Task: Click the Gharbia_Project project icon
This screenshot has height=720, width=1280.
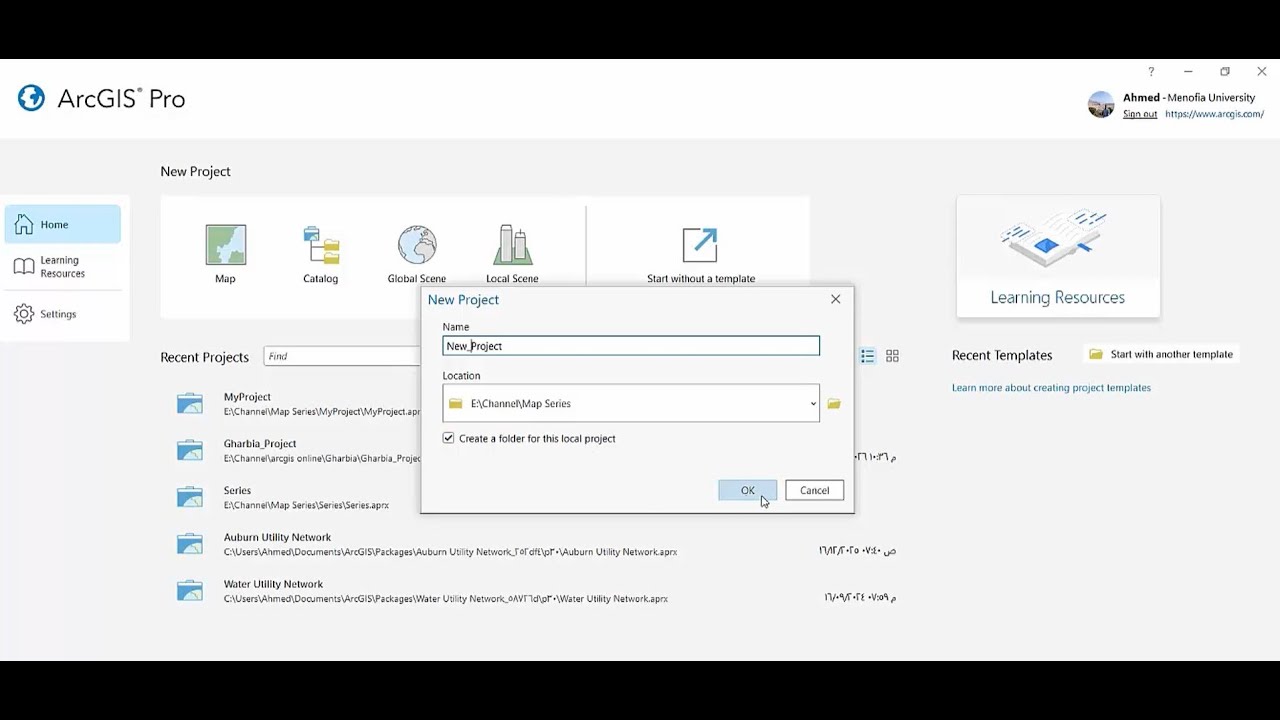Action: coord(190,451)
